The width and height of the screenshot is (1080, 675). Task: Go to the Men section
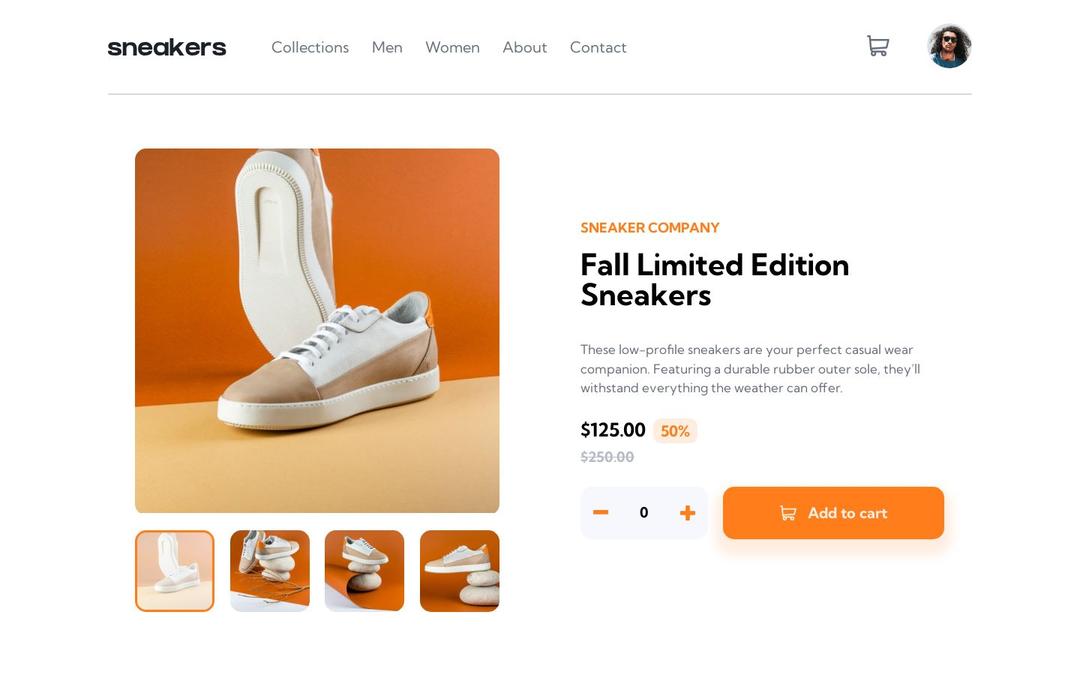pos(387,48)
